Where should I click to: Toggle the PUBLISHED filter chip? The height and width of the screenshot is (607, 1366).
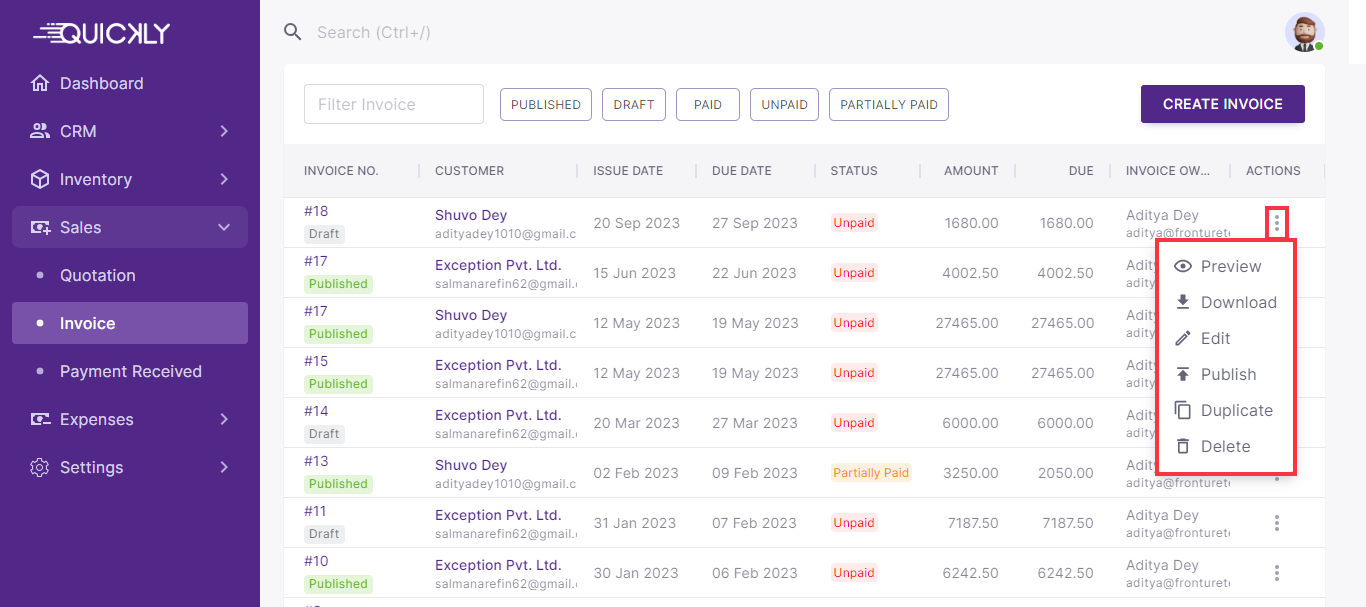[x=545, y=104]
